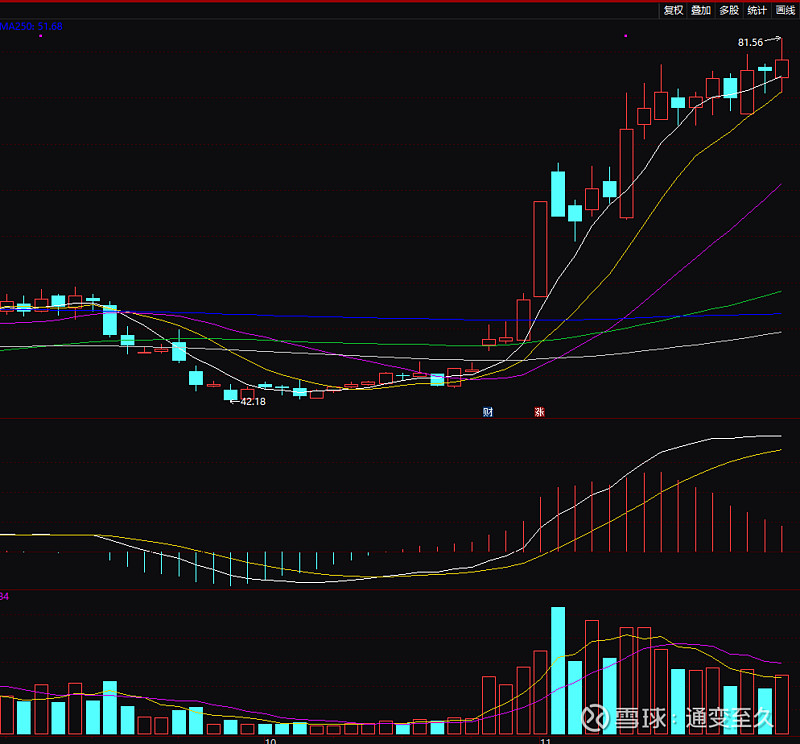Screen dimensions: 800x744
Task: Select the month 10 label on time axis
Action: coord(270,741)
